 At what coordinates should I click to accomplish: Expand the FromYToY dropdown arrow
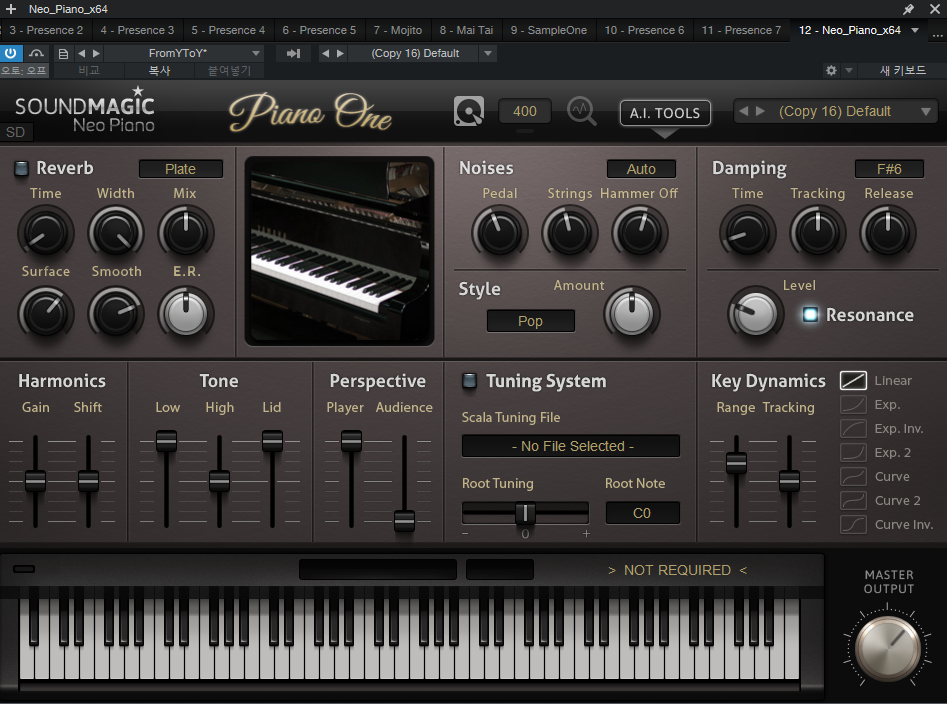click(x=256, y=53)
